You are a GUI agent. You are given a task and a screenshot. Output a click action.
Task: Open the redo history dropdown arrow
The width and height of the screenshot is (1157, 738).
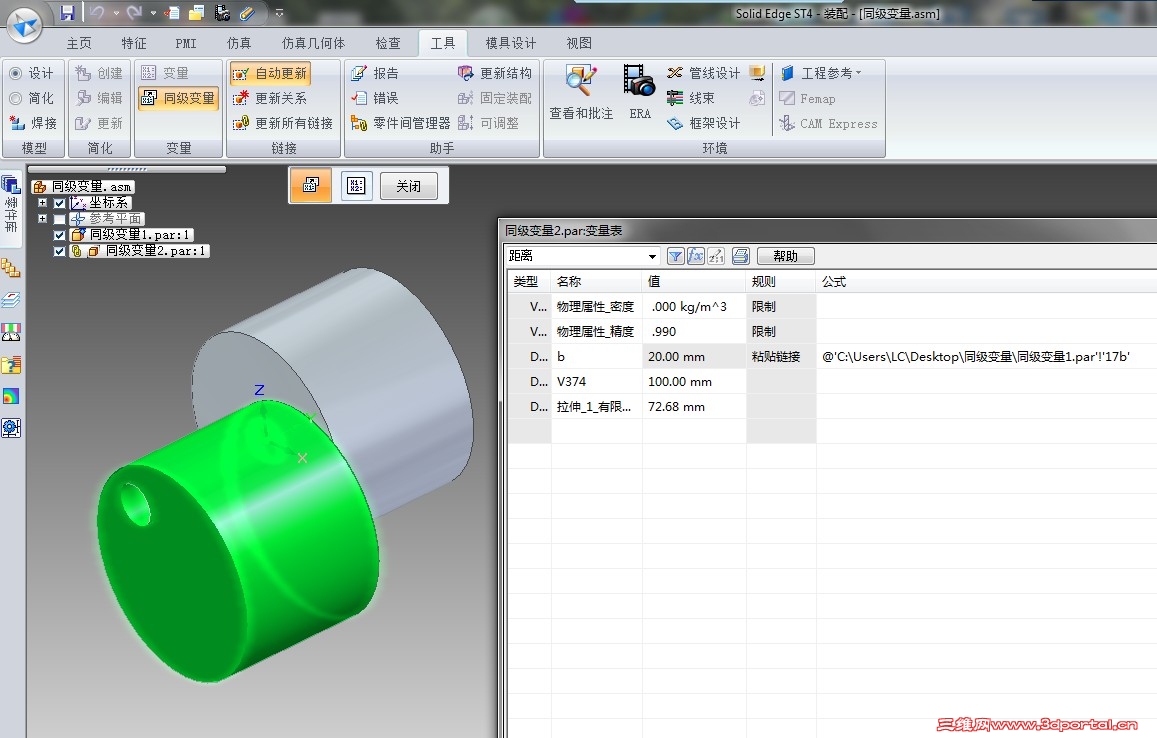[x=153, y=13]
